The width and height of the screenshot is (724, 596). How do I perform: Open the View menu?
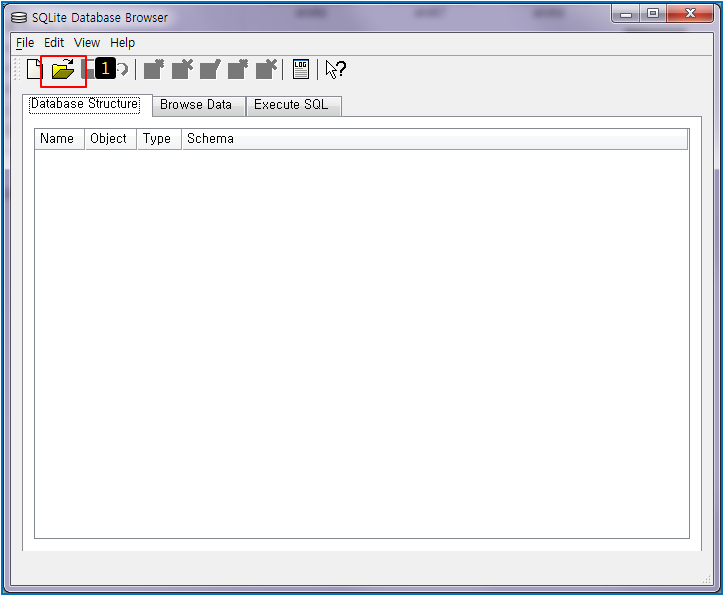pos(87,43)
